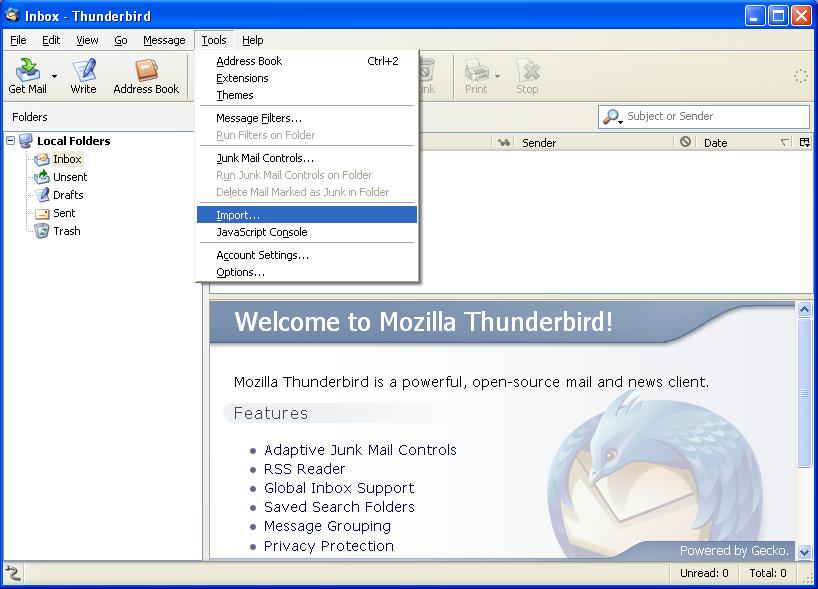Open Account Settings from Tools menu

[x=307, y=255]
